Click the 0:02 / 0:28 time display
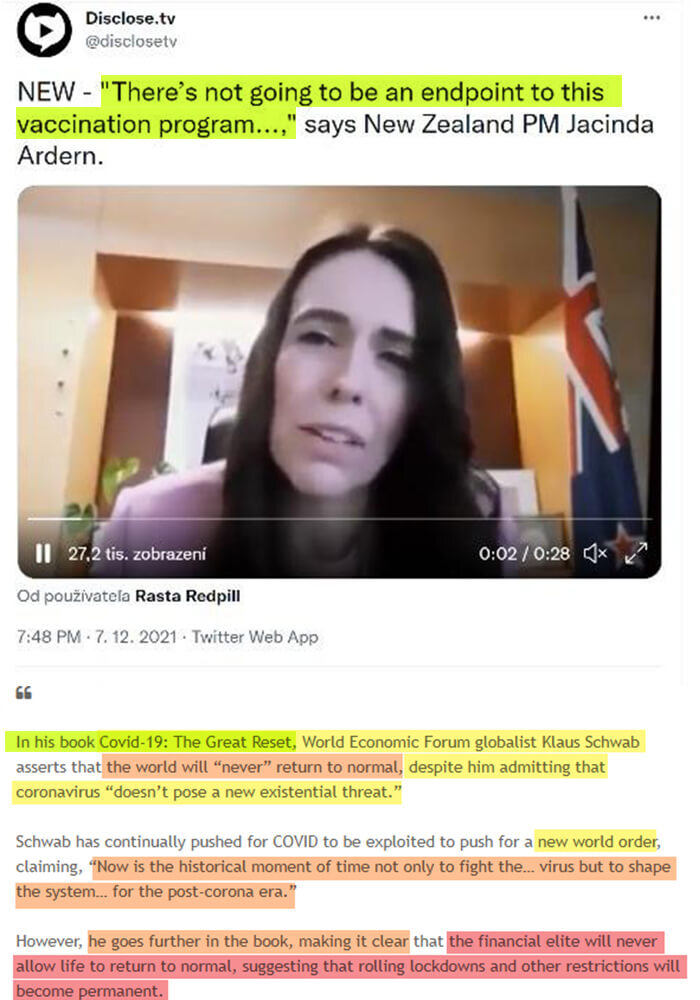Viewport: 700px width, 1000px height. click(524, 553)
